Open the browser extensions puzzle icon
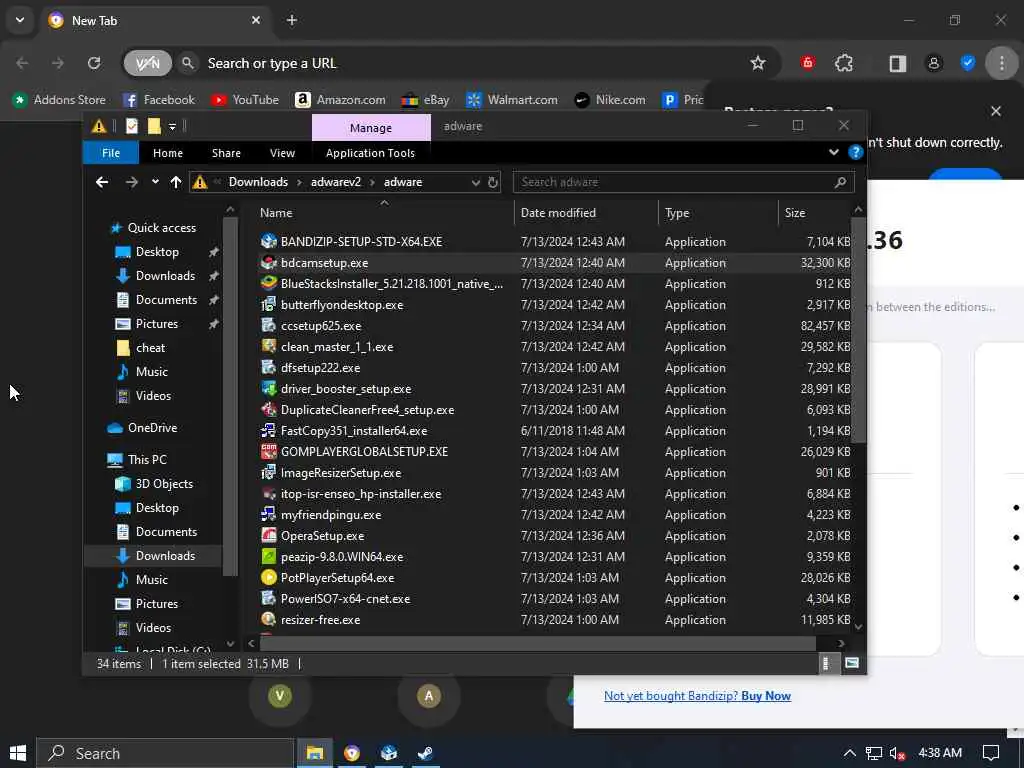 pos(844,63)
